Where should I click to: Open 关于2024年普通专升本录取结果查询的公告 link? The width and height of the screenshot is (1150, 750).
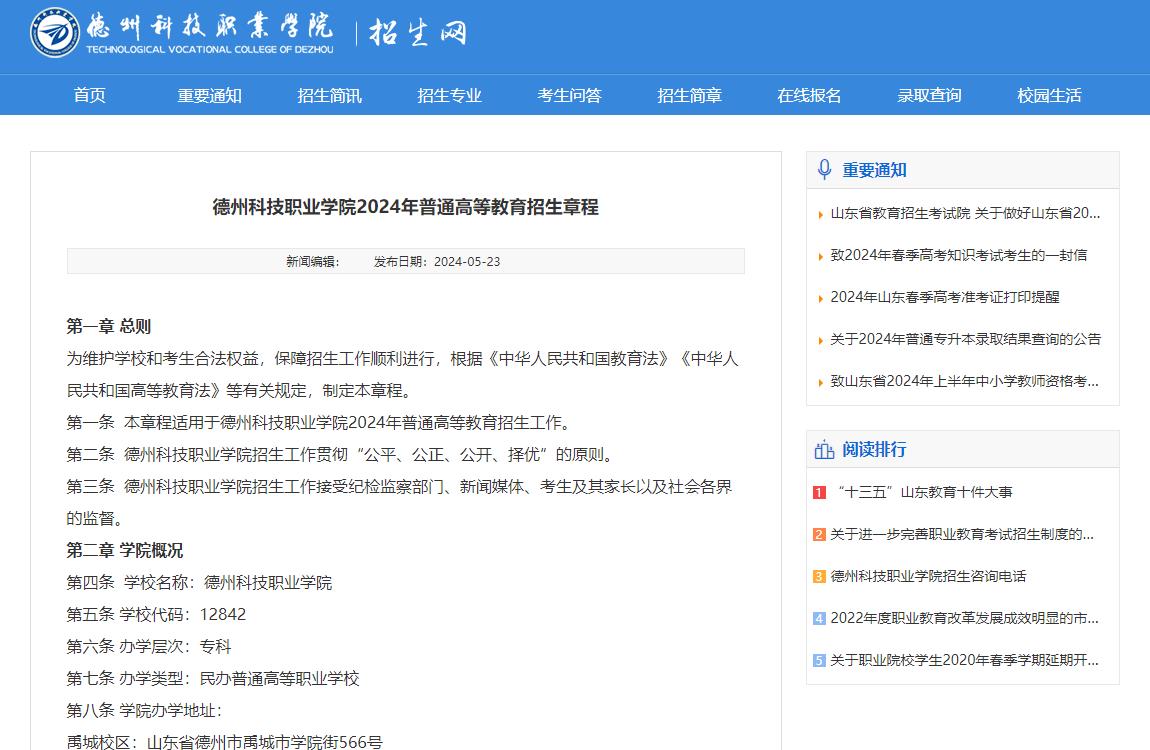(x=966, y=339)
